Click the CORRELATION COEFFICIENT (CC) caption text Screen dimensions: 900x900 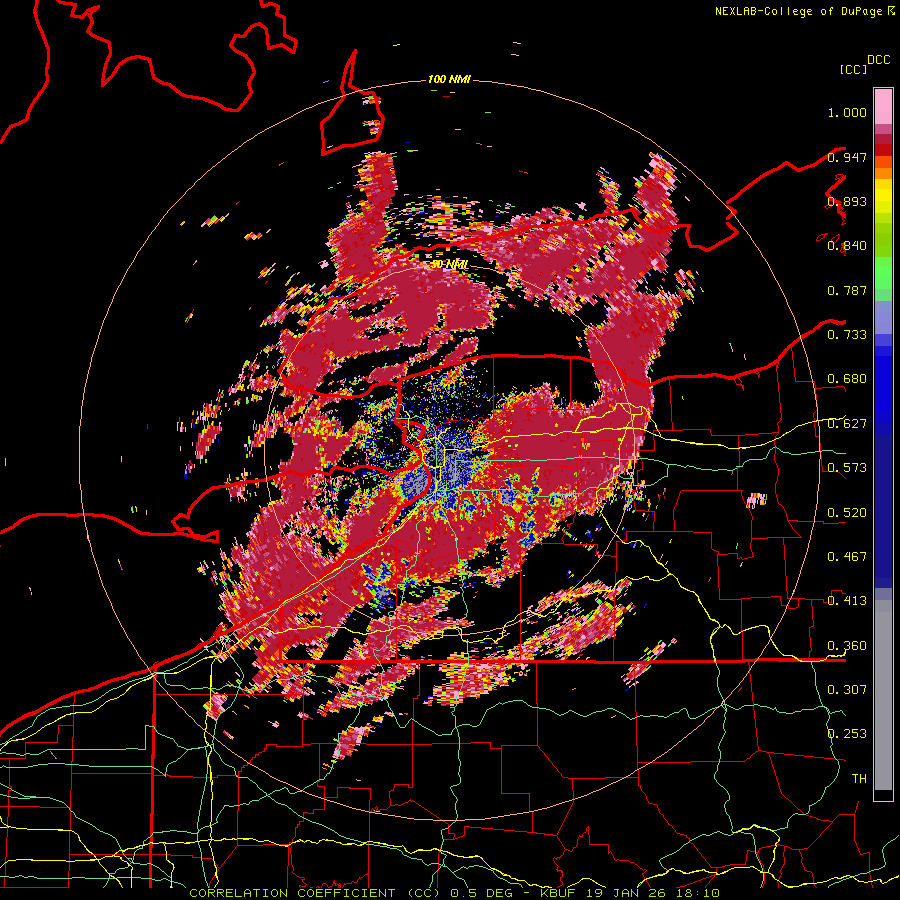(315, 893)
